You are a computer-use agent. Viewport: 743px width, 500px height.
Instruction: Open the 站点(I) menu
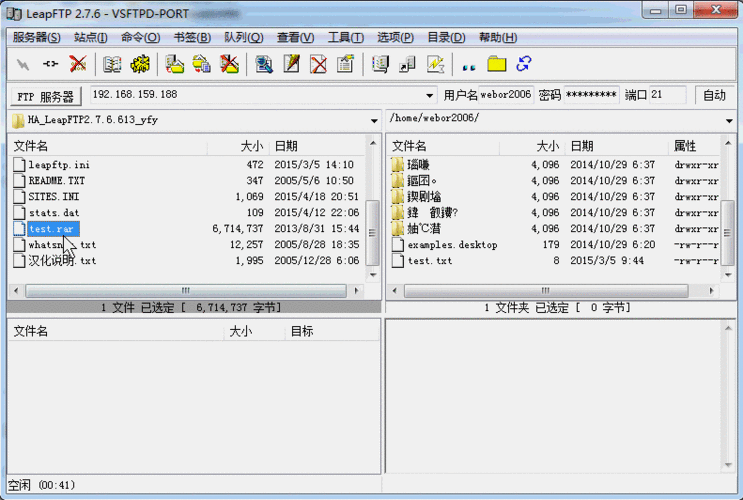click(x=91, y=37)
